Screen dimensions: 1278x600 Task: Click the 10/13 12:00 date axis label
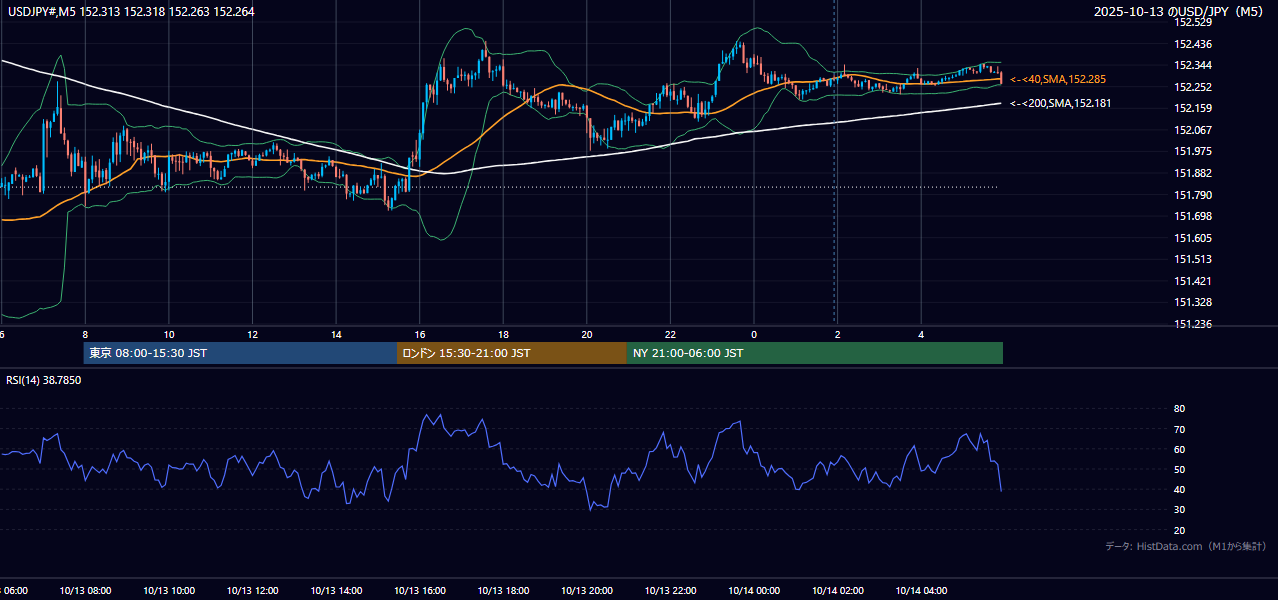point(253,591)
